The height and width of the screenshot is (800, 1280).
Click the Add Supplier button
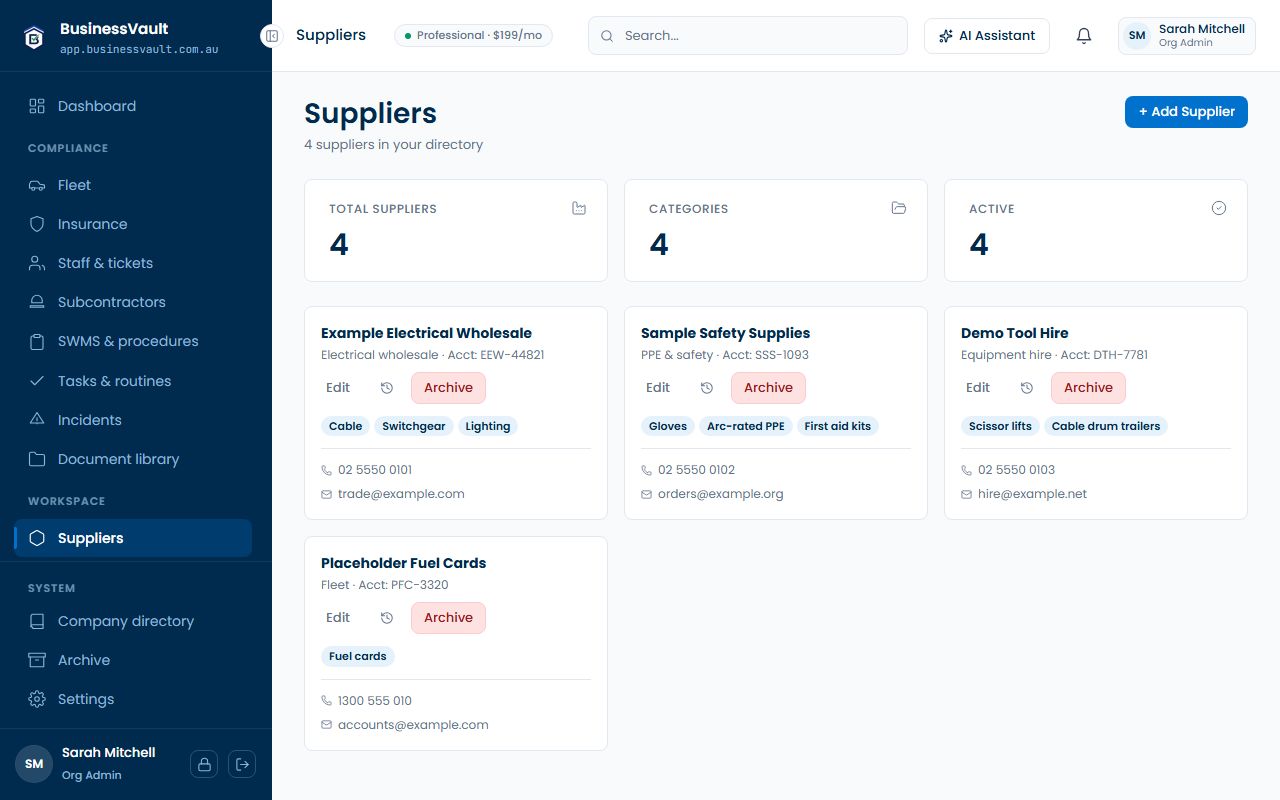click(x=1186, y=112)
